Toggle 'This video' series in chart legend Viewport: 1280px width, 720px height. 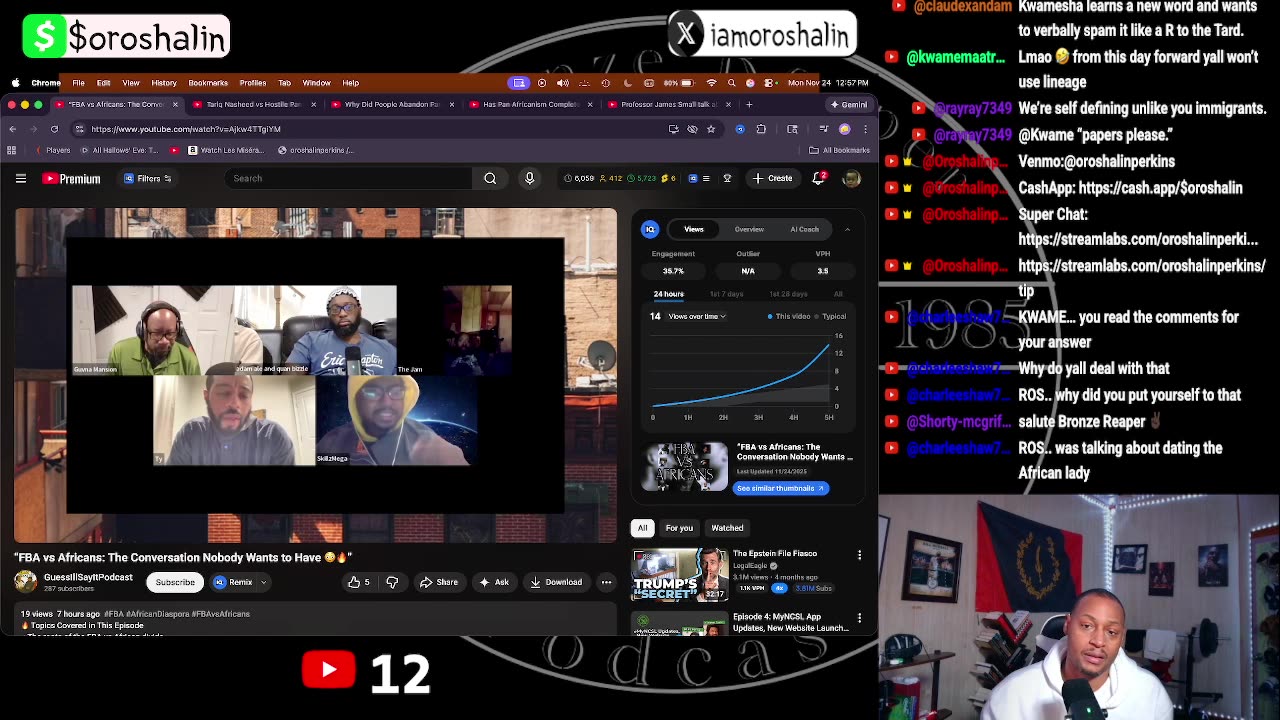click(790, 316)
